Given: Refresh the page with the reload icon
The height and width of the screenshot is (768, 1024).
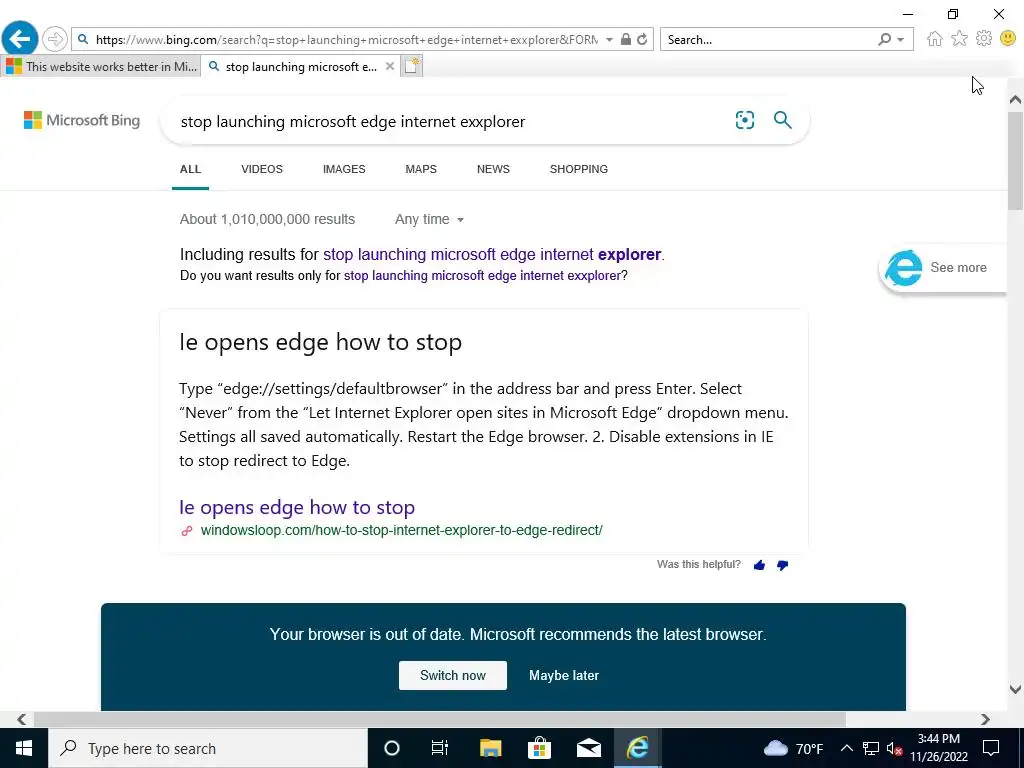Looking at the screenshot, I should pyautogui.click(x=643, y=39).
